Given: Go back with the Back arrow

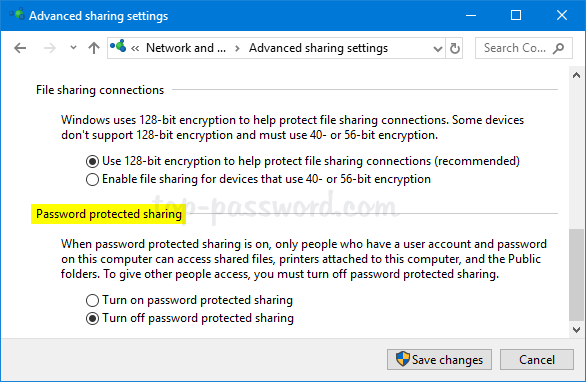Looking at the screenshot, I should point(20,48).
